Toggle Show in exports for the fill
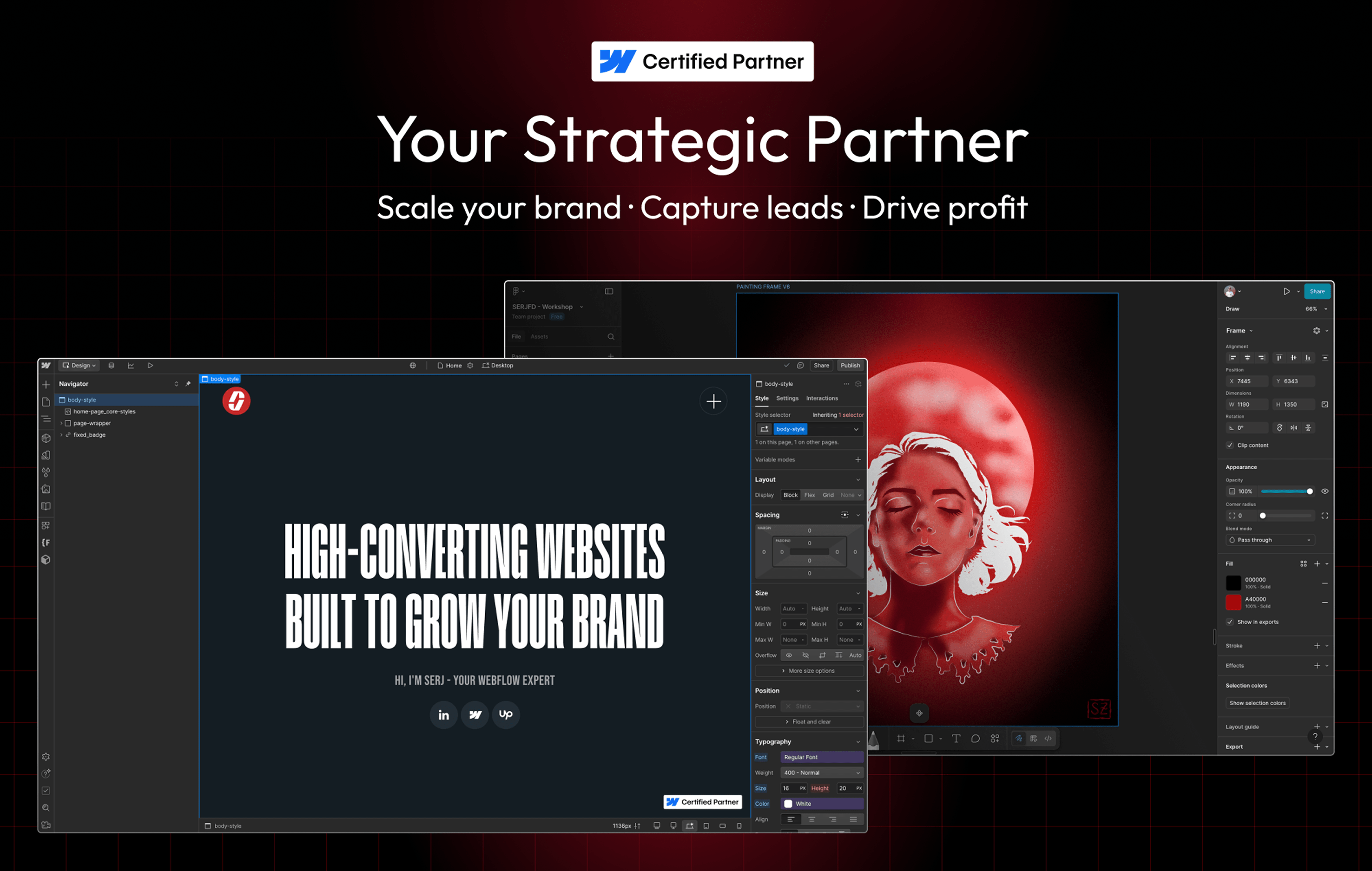 click(x=1230, y=622)
